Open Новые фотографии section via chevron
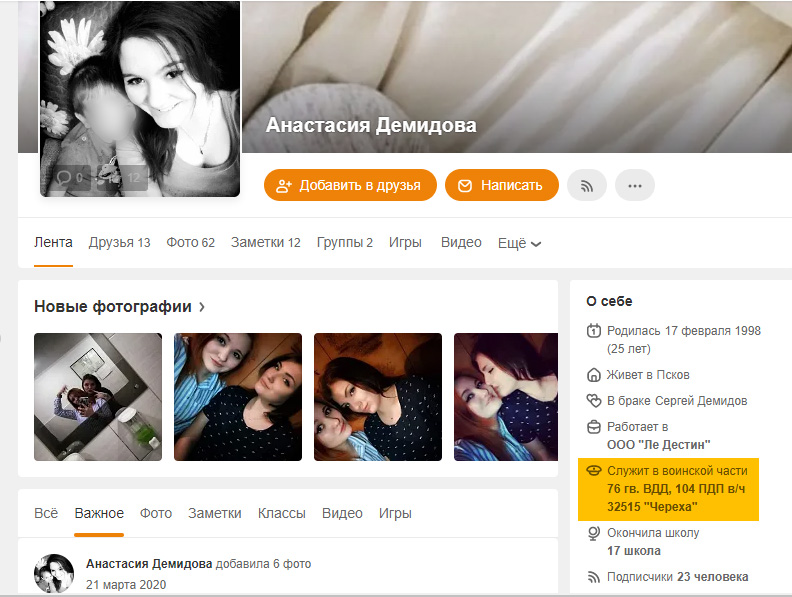The image size is (792, 597). 202,307
